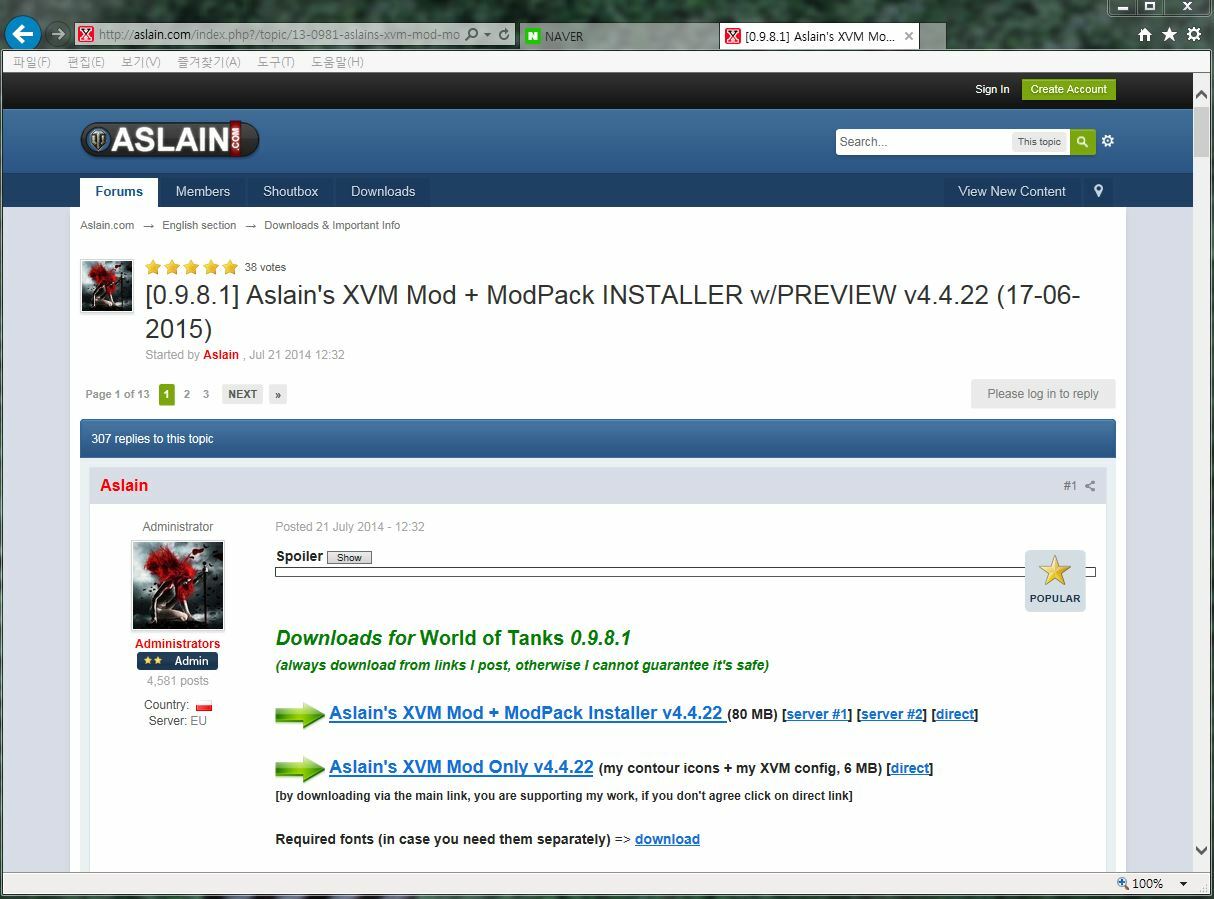Click View New Content link

(1012, 191)
